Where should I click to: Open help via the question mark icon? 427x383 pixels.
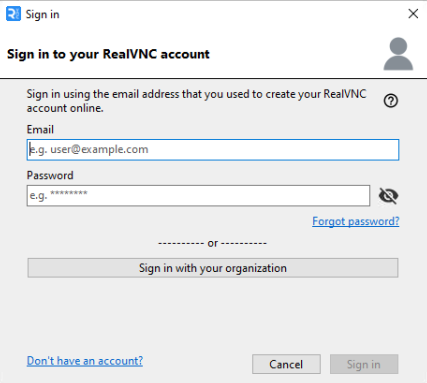[391, 101]
